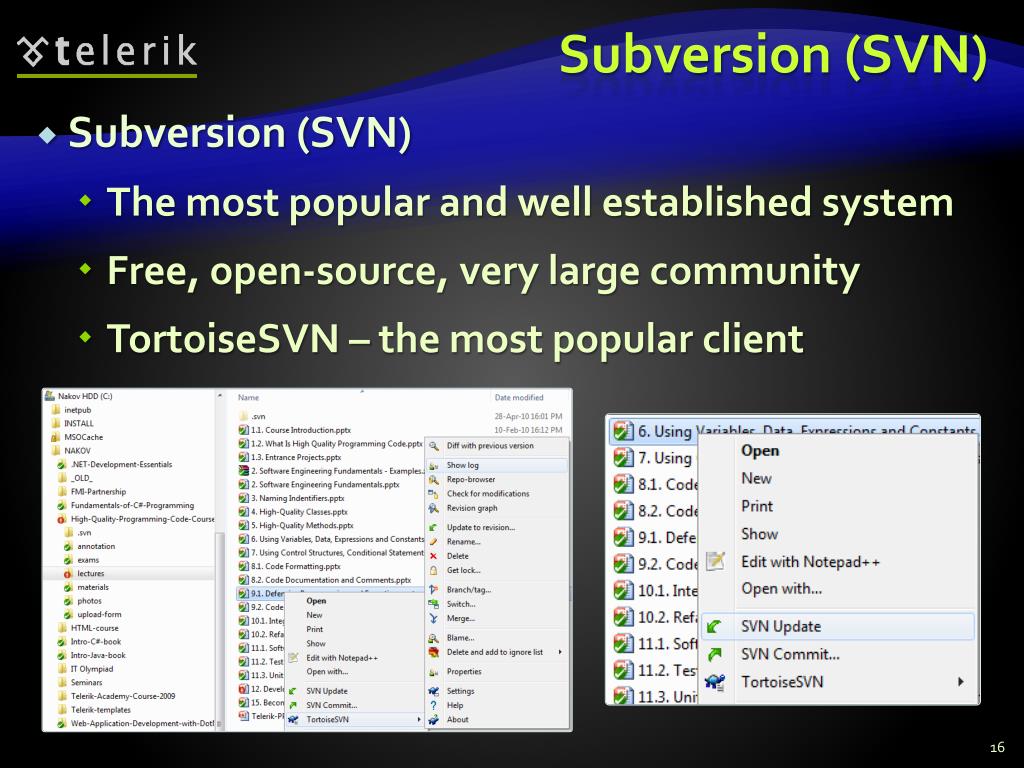This screenshot has height=768, width=1024.
Task: Click the Nakov HDD (C:) drive icon
Action: 50,396
